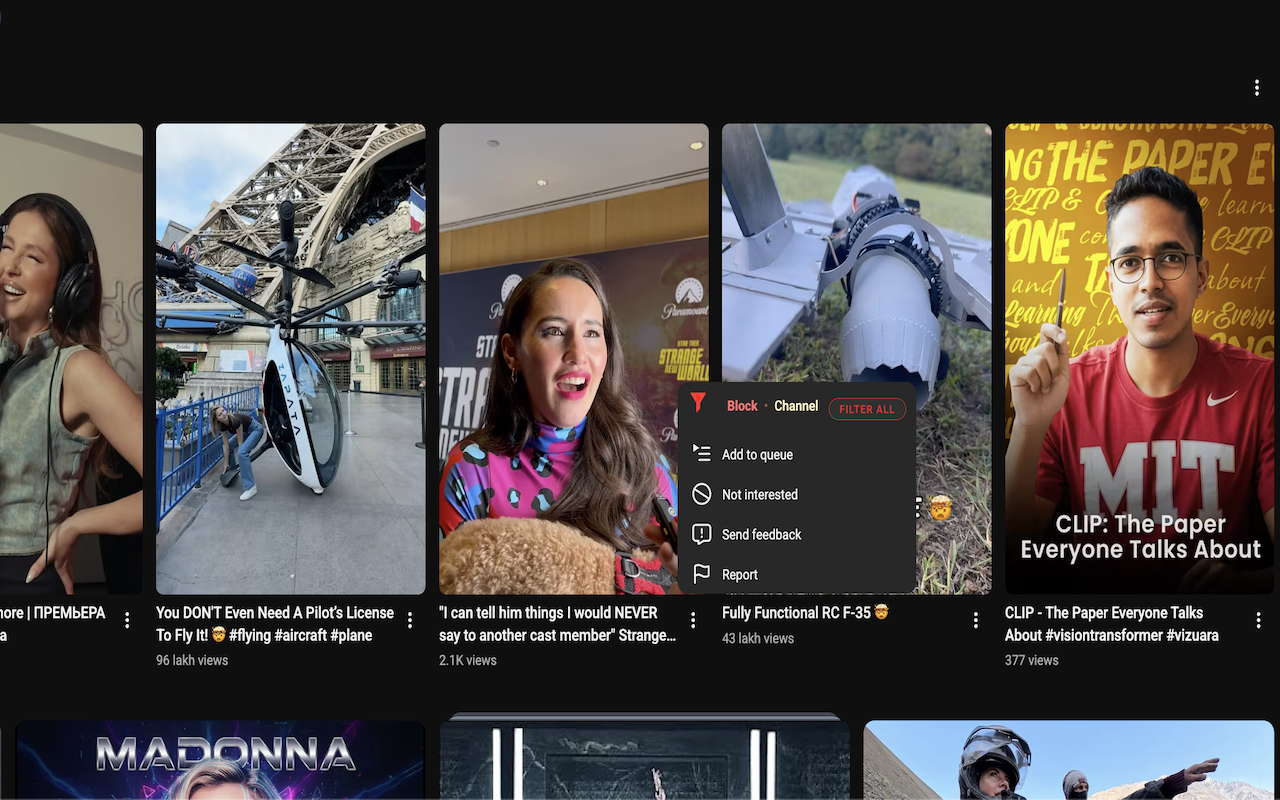1280x800 pixels.
Task: Click the "96 lakh views" text
Action: (x=192, y=660)
